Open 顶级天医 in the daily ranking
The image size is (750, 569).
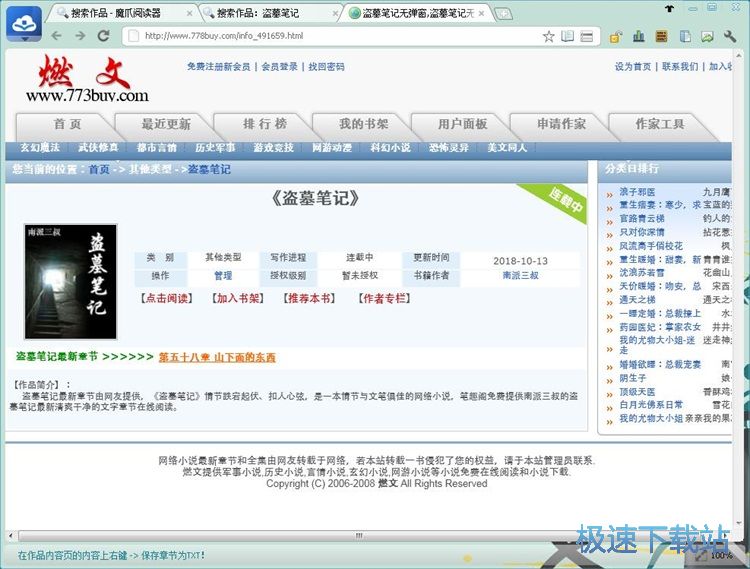coord(637,392)
